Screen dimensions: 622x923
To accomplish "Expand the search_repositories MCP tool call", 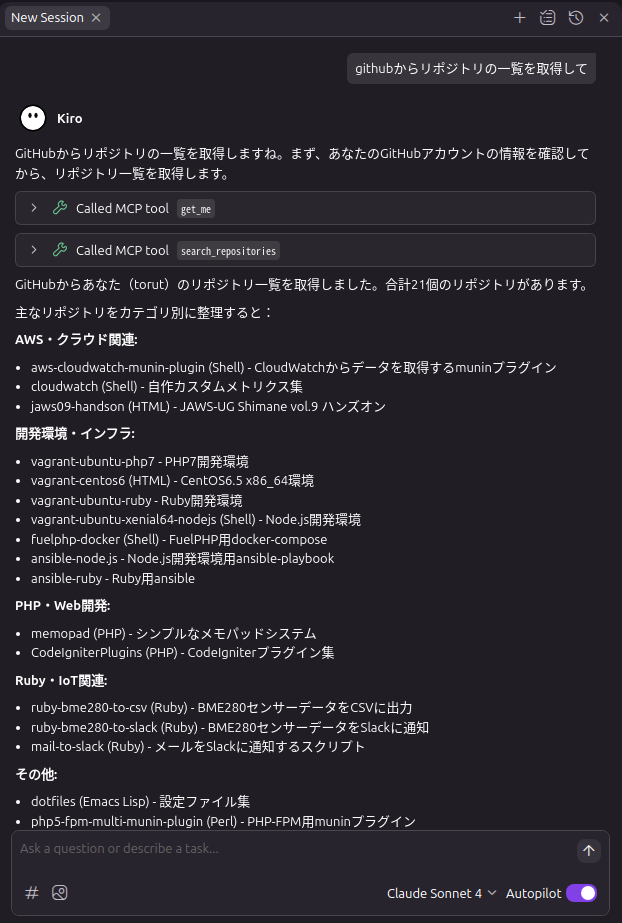I will coord(34,250).
